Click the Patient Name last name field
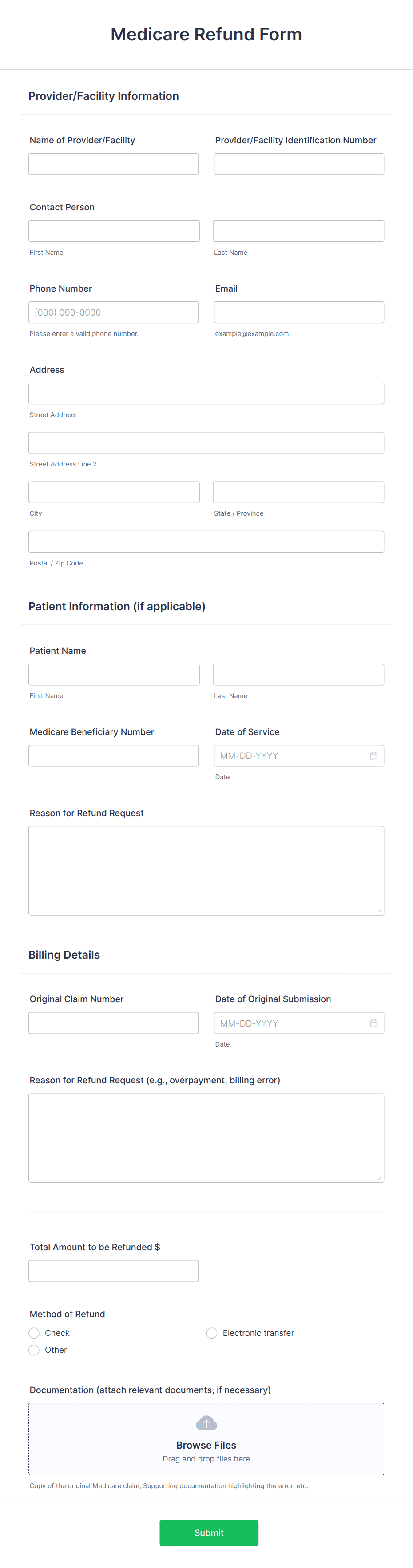 click(x=298, y=675)
